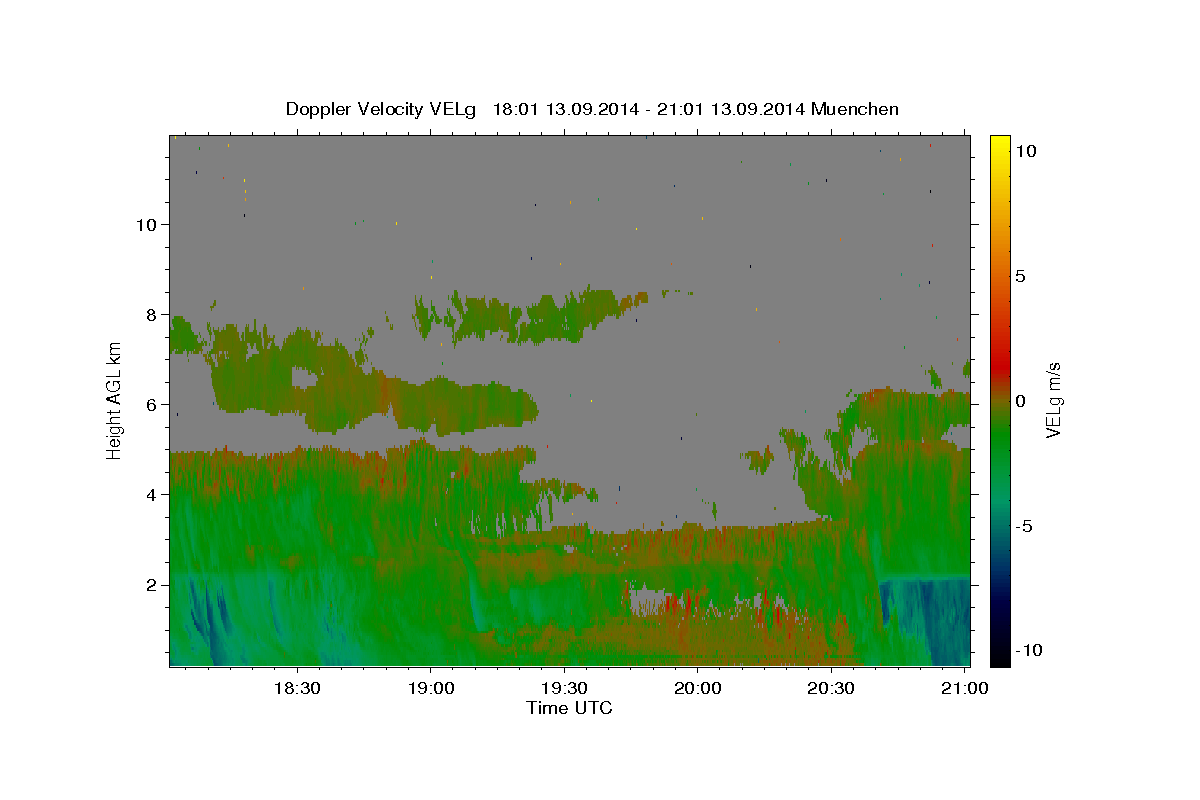Click the colorbar value 10 at top
1200x800 pixels.
[x=1025, y=150]
